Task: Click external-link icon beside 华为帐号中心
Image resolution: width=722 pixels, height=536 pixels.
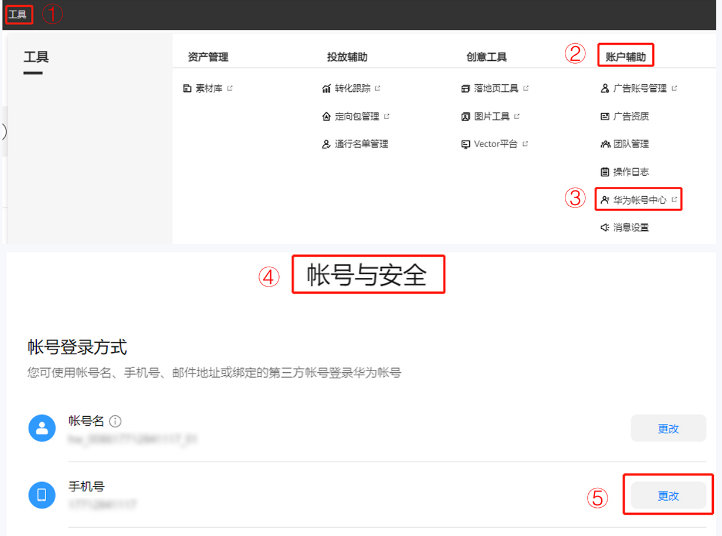Action: pos(674,199)
